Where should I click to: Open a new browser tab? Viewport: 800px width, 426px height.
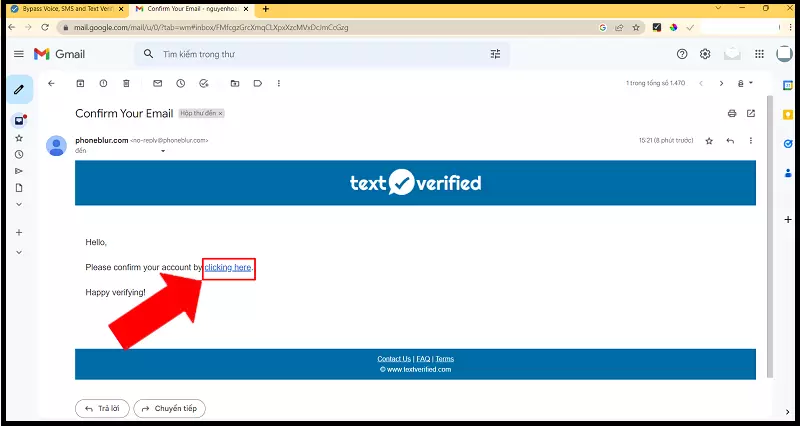coord(265,9)
